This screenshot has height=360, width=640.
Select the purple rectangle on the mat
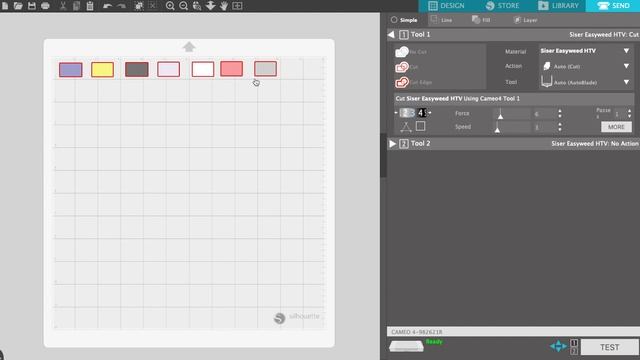point(71,70)
